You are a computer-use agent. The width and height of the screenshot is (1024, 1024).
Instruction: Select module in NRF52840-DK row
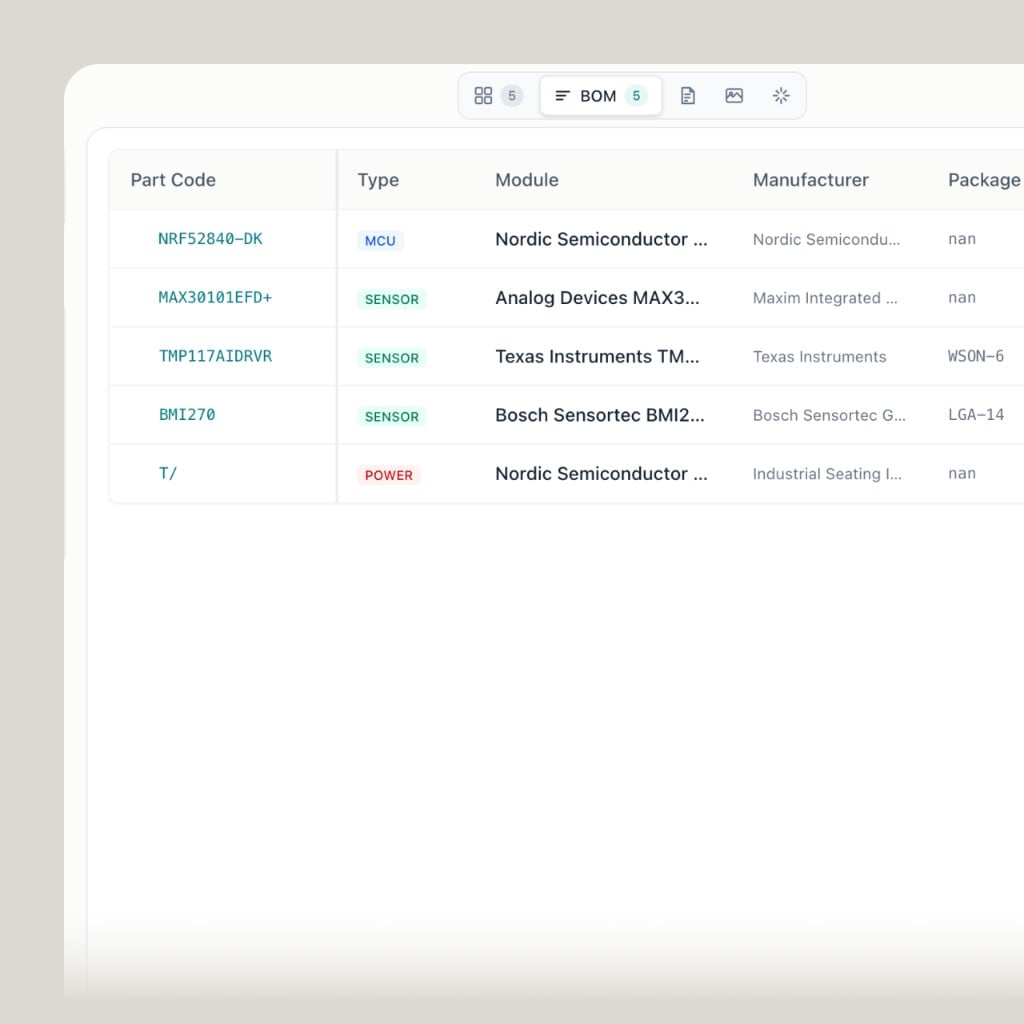tap(601, 240)
